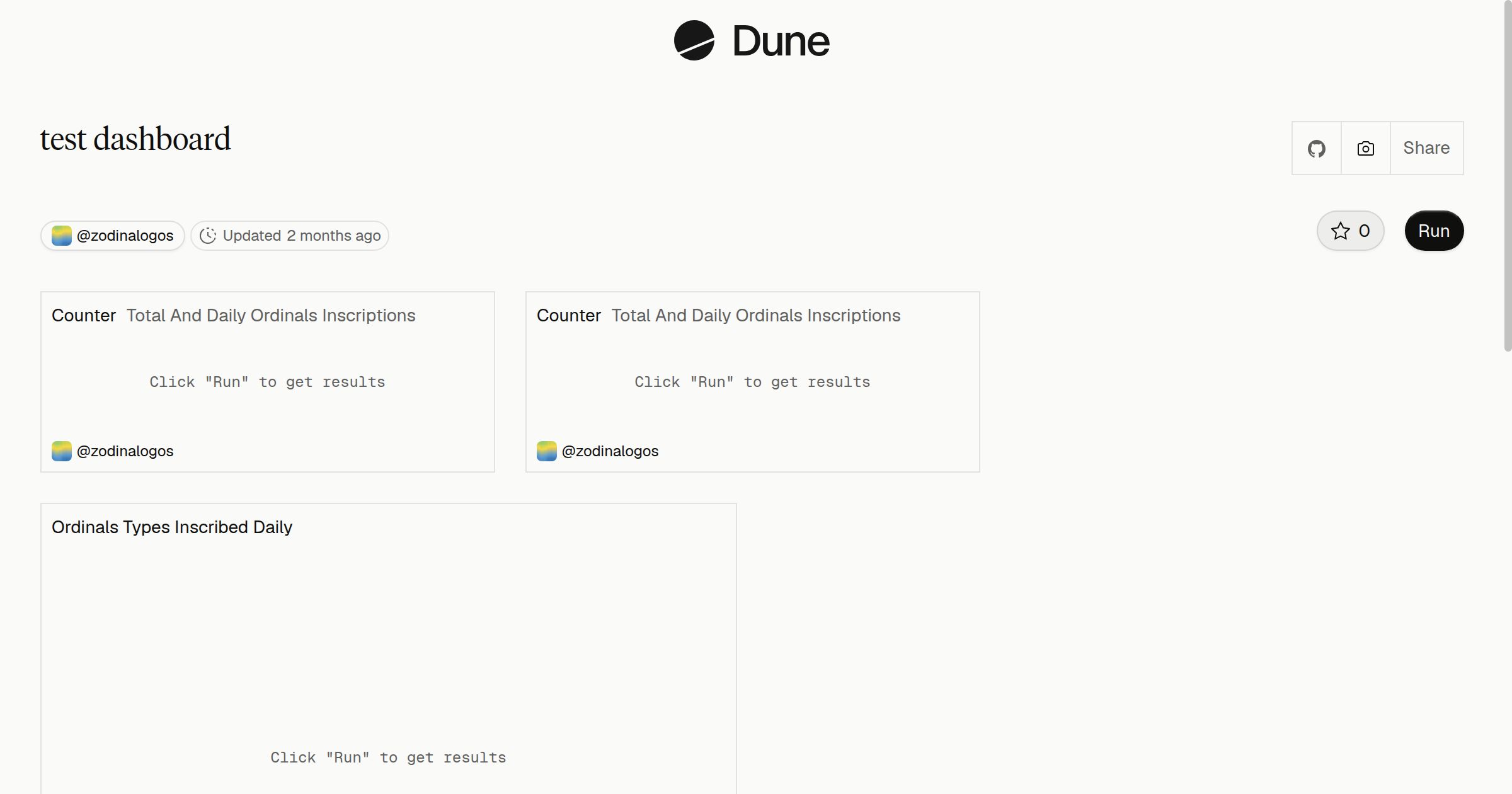
Task: Click @zodinalogos in the second Counter card
Action: click(610, 451)
